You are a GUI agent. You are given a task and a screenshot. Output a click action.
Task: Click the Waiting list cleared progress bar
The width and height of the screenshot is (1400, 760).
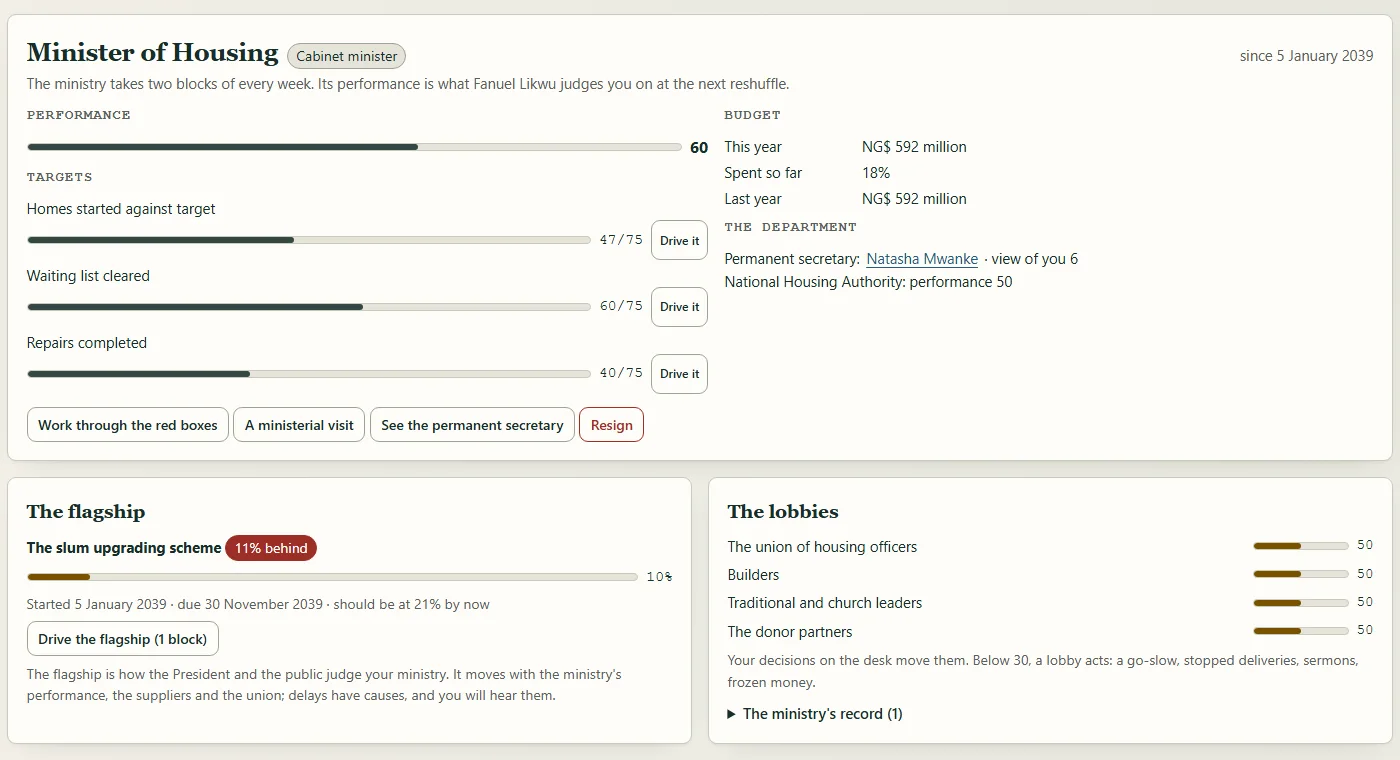309,307
